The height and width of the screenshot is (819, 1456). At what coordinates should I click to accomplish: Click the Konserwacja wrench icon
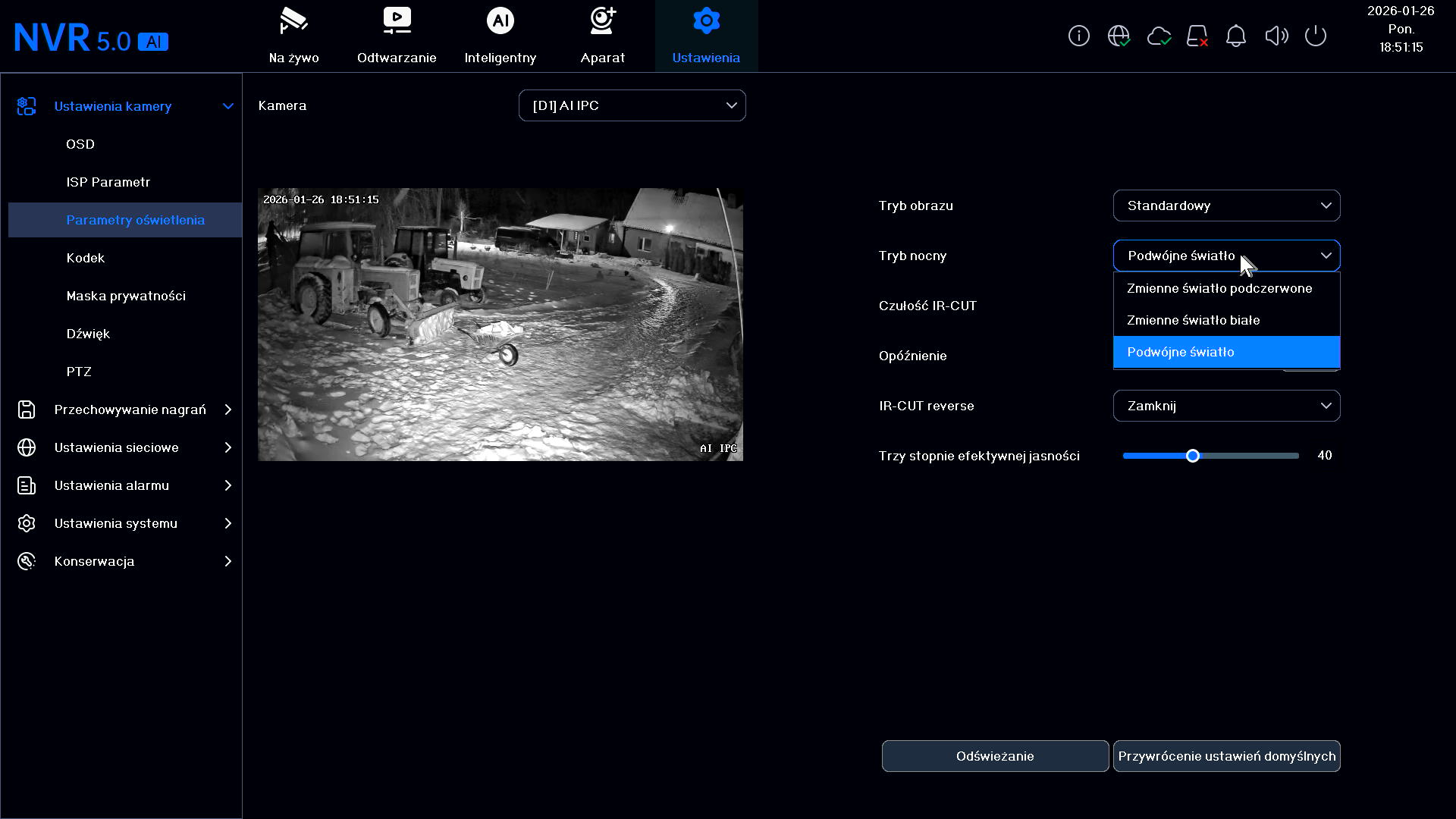27,561
